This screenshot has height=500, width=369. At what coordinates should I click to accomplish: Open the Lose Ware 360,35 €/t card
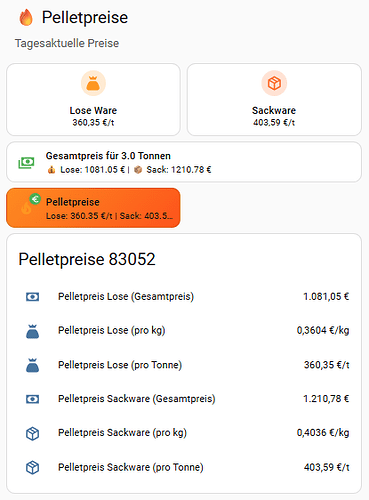coord(93,99)
